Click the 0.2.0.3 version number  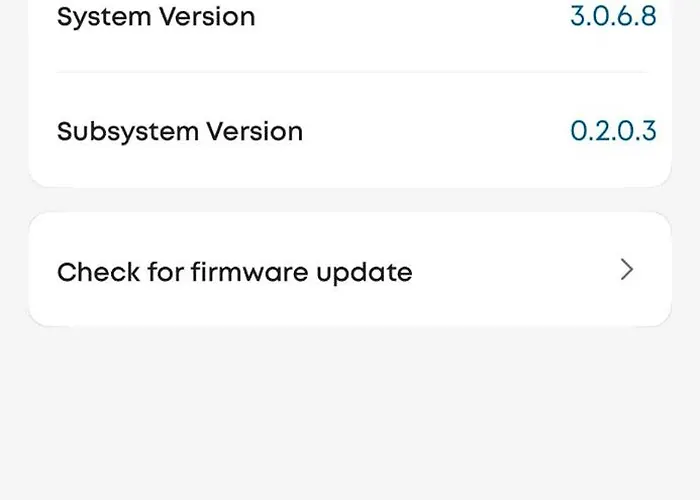point(613,131)
